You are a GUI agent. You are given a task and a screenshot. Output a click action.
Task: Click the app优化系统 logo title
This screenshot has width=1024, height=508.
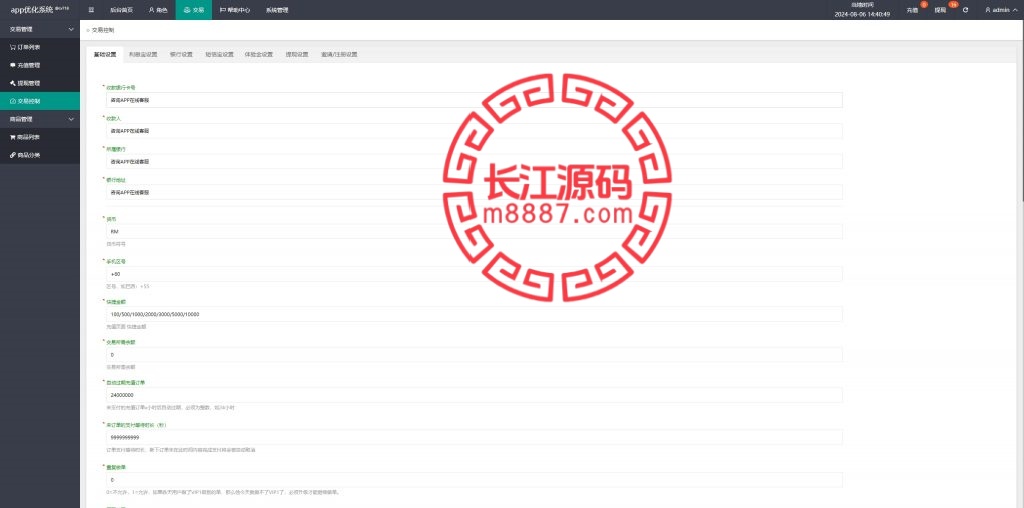point(39,10)
